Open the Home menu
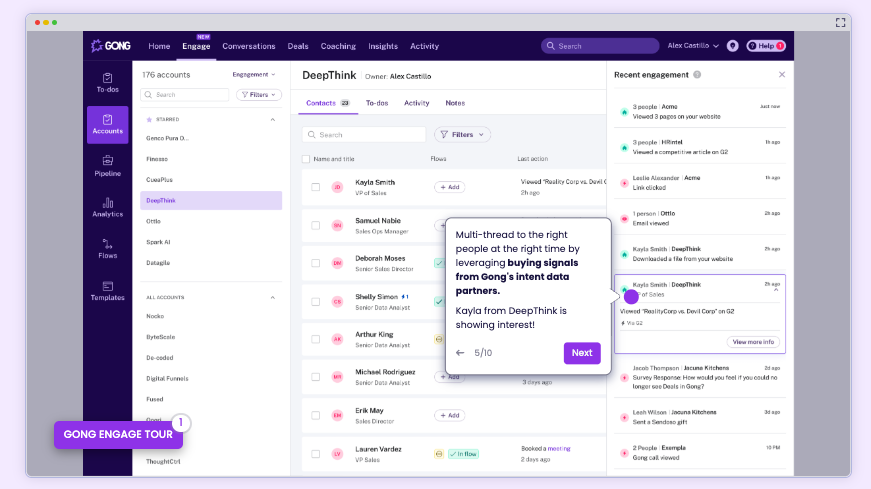The width and height of the screenshot is (871, 489). (159, 46)
